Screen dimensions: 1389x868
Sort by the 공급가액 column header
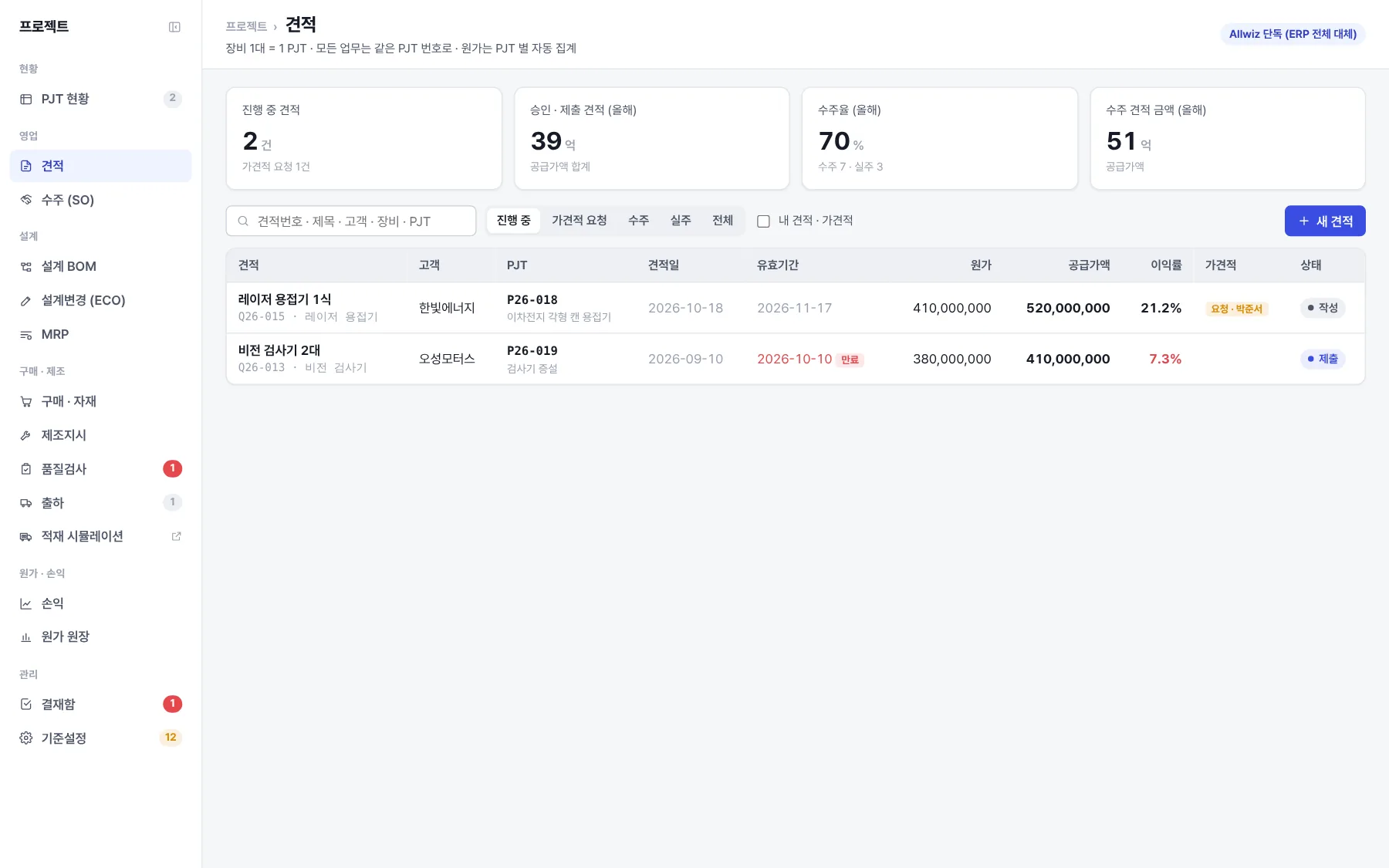(x=1089, y=265)
